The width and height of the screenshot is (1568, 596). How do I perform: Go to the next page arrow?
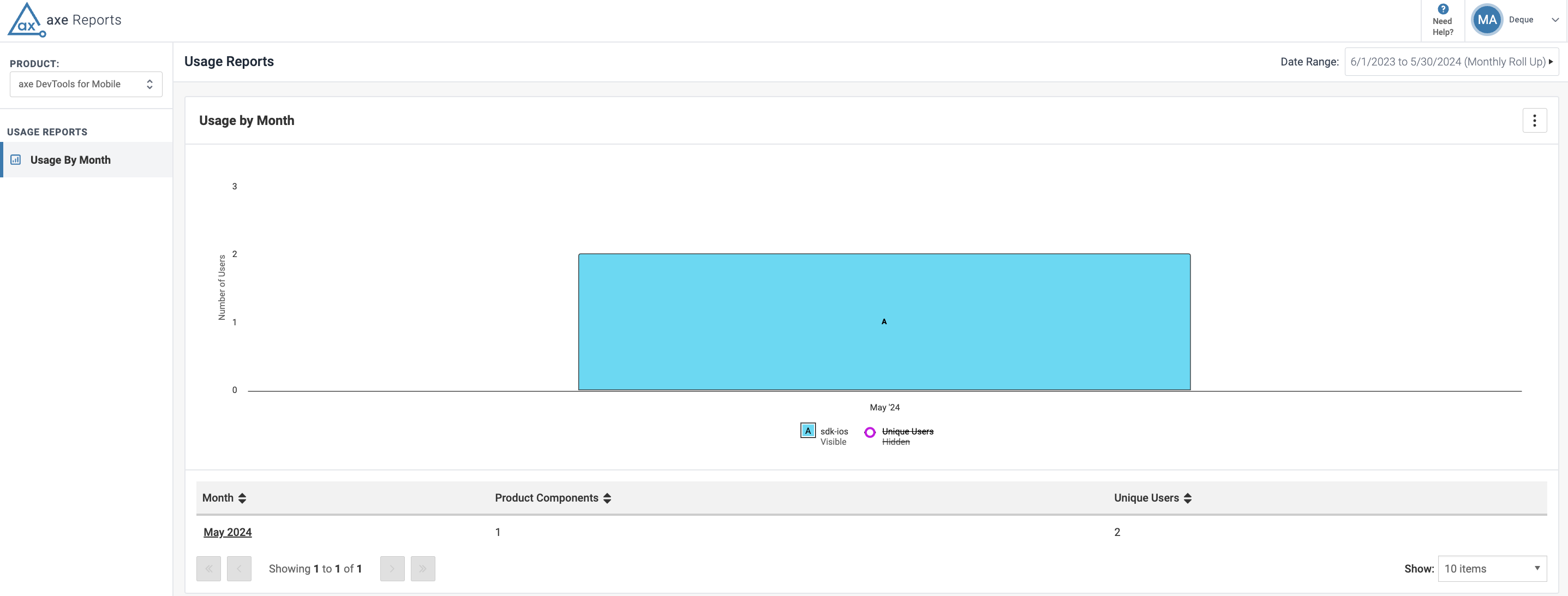pyautogui.click(x=392, y=569)
